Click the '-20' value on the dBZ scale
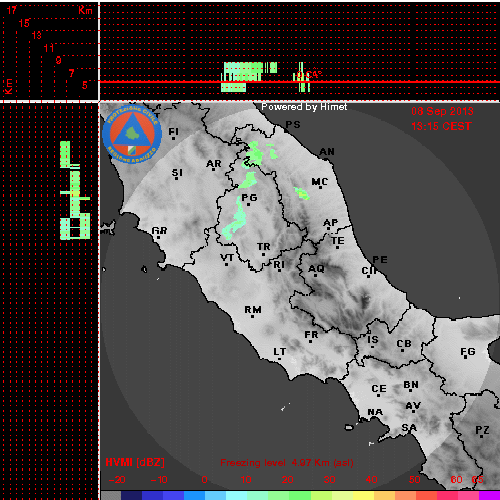Viewport: 500px width, 500px height. (117, 480)
